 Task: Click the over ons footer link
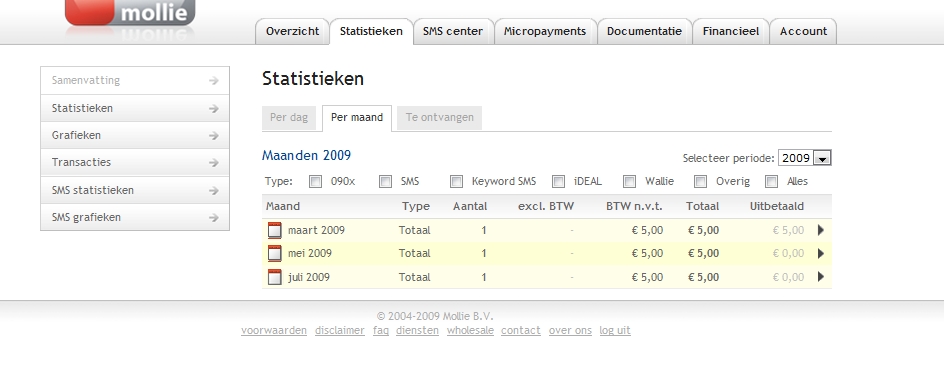[570, 330]
